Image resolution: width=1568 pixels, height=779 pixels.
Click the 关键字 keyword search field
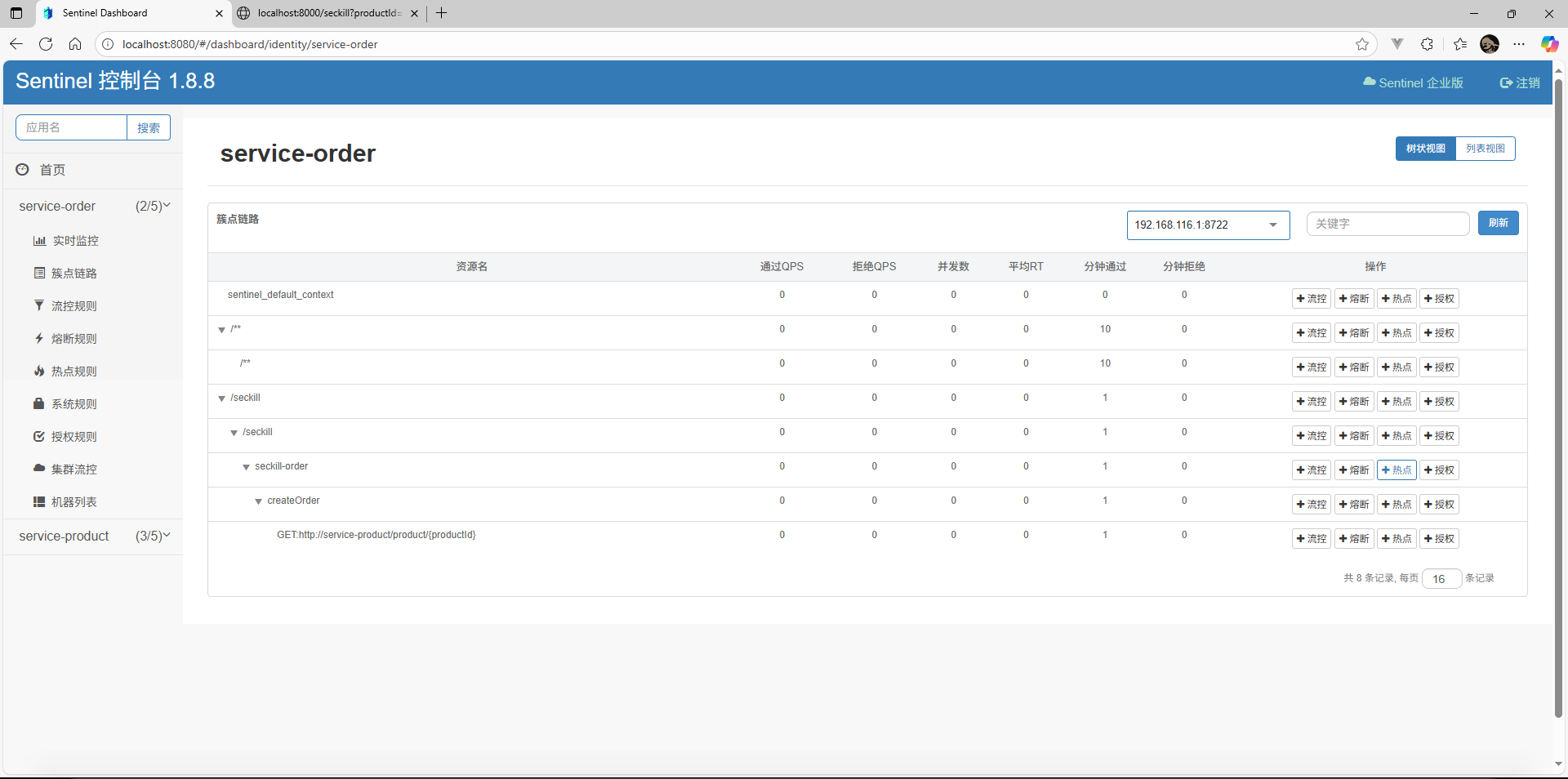pyautogui.click(x=1387, y=224)
